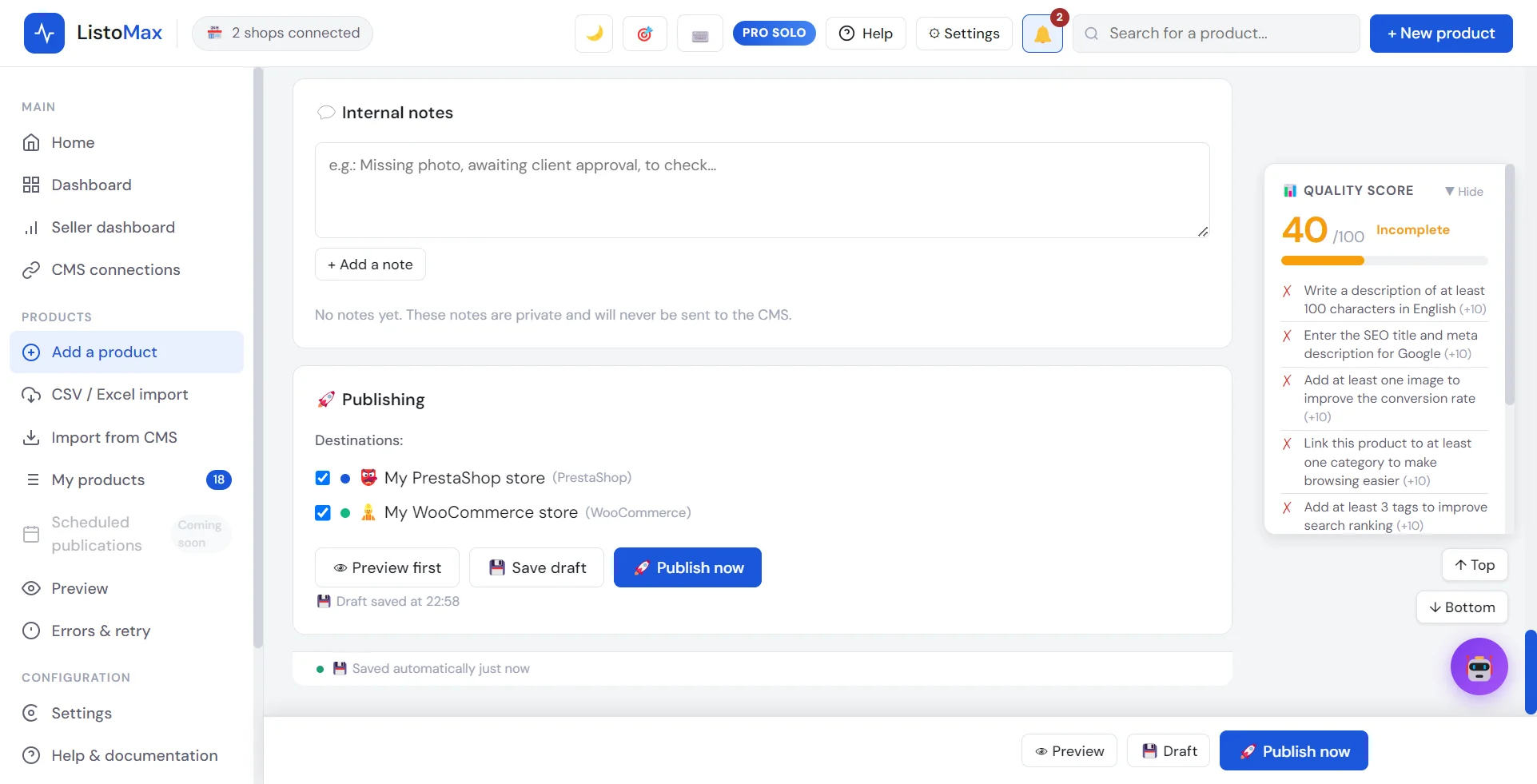The width and height of the screenshot is (1537, 784).
Task: Focus the product search field
Action: [x=1216, y=34]
